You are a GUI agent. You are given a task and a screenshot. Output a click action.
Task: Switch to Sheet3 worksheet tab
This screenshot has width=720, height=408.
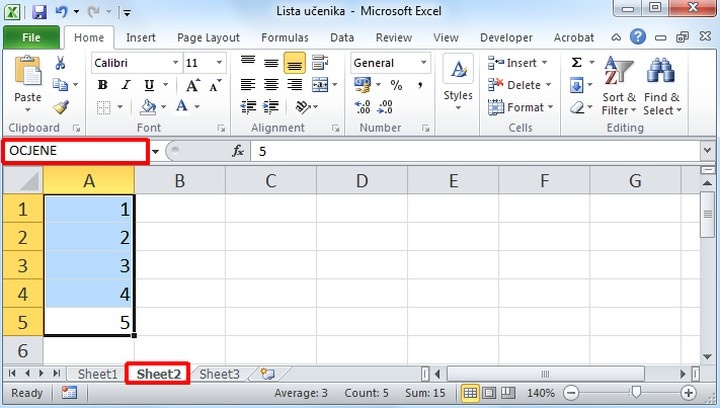[x=219, y=374]
